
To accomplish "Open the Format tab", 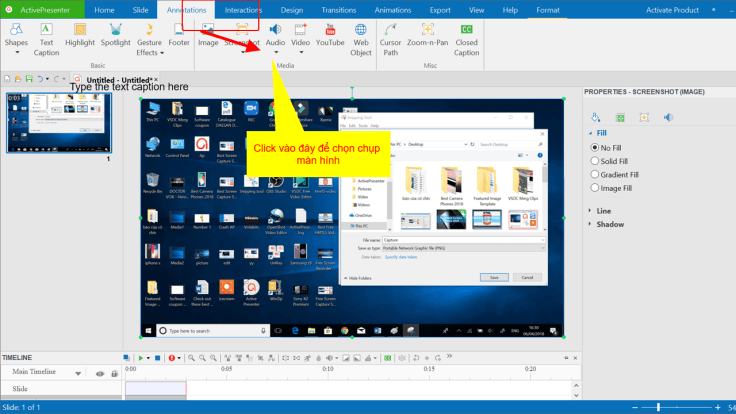I will tap(548, 10).
